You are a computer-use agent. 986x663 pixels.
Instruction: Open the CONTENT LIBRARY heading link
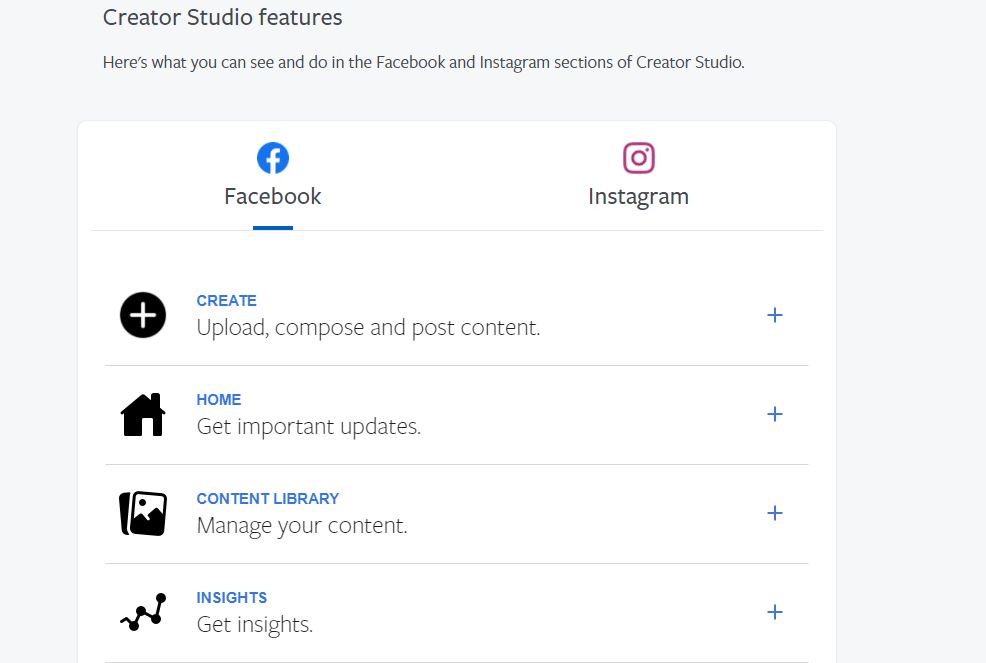(x=267, y=499)
